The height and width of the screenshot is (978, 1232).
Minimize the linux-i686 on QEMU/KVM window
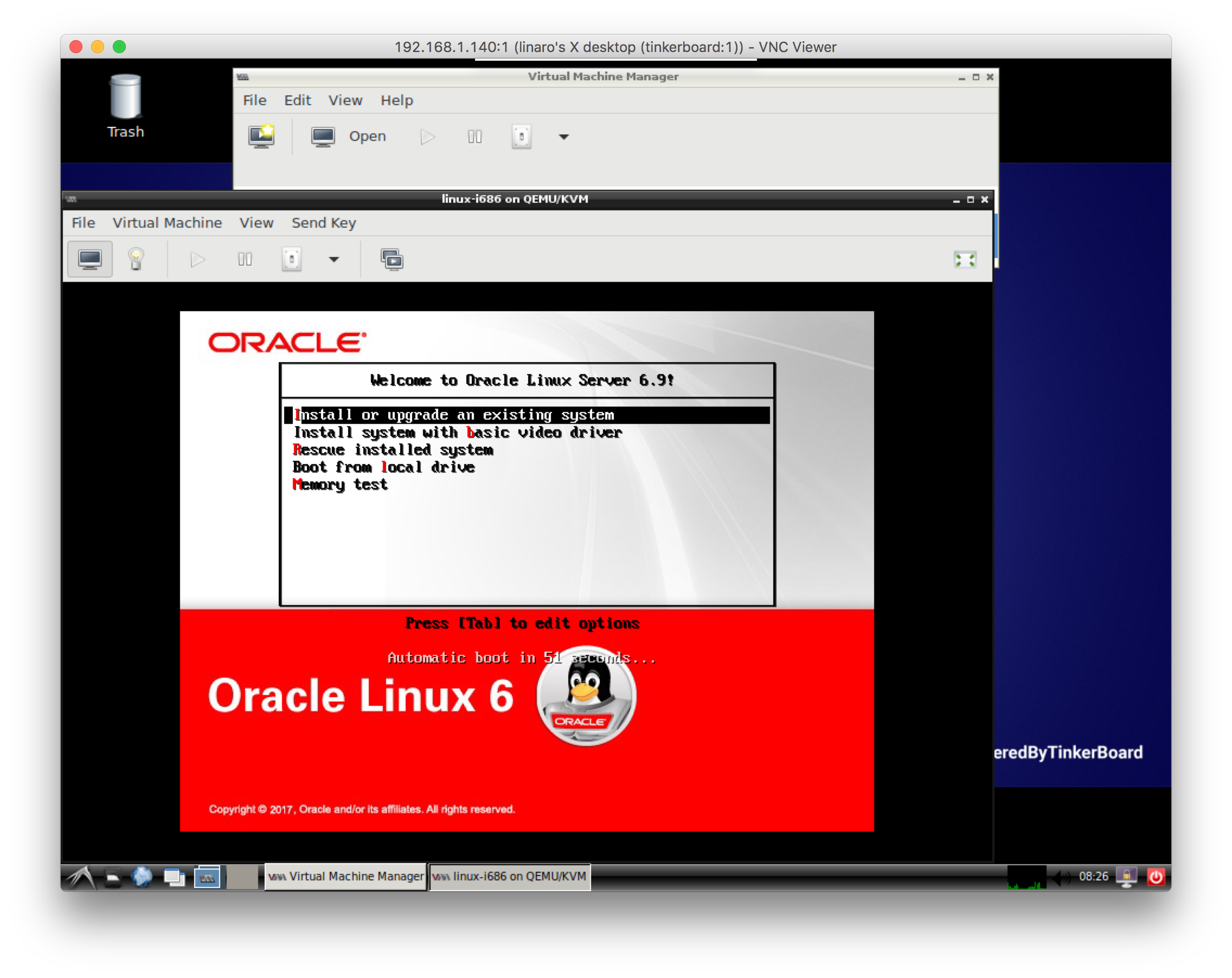pyautogui.click(x=956, y=200)
